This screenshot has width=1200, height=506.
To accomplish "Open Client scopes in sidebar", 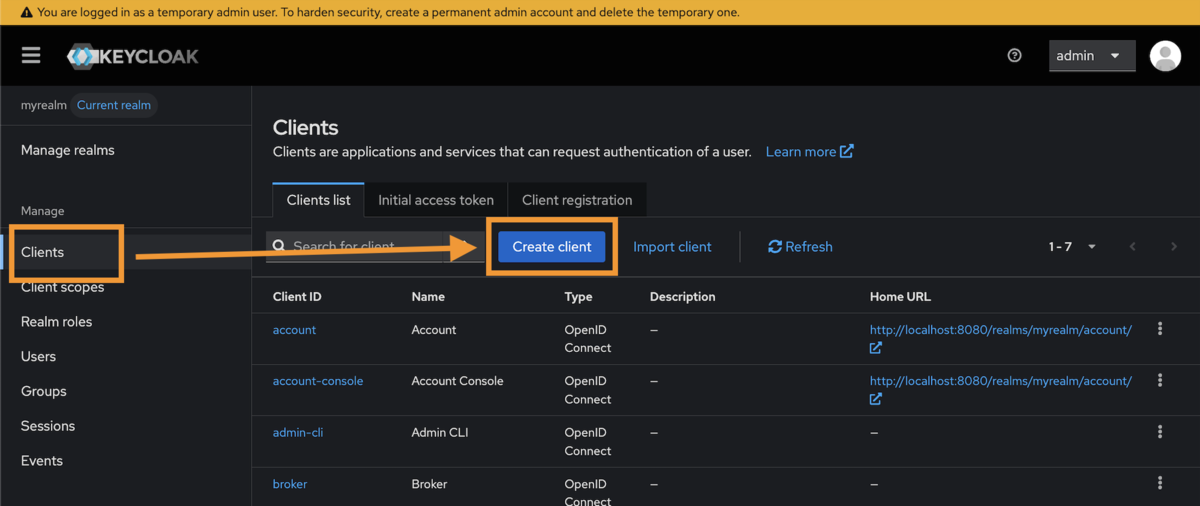I will pos(62,288).
